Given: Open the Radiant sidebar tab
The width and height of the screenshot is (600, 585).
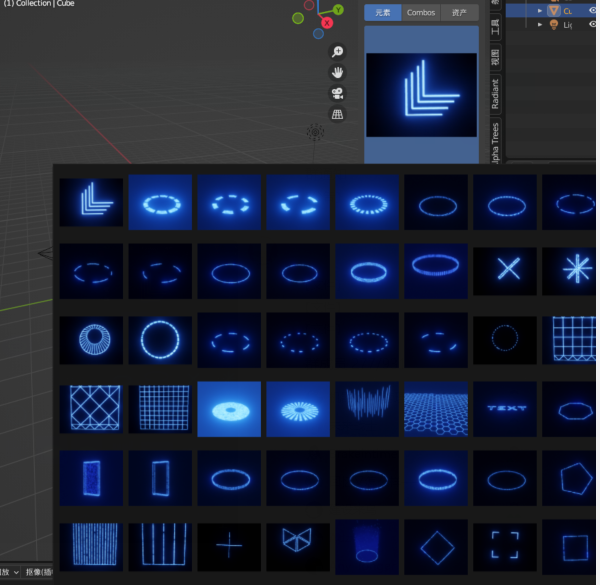Looking at the screenshot, I should coord(495,94).
